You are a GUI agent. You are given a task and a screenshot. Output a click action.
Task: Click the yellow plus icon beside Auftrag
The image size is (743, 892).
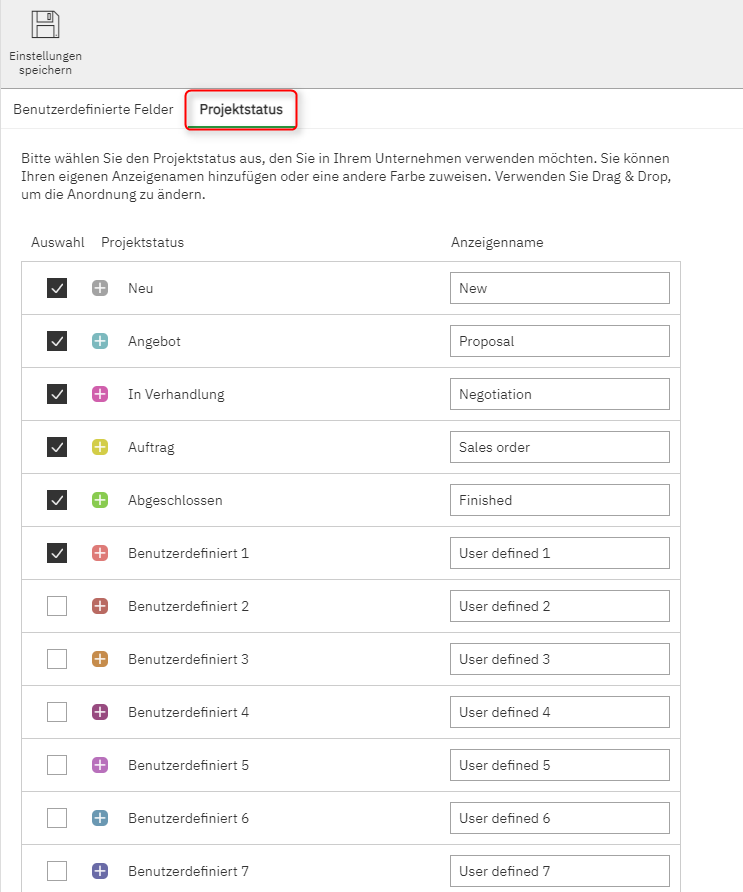click(100, 447)
